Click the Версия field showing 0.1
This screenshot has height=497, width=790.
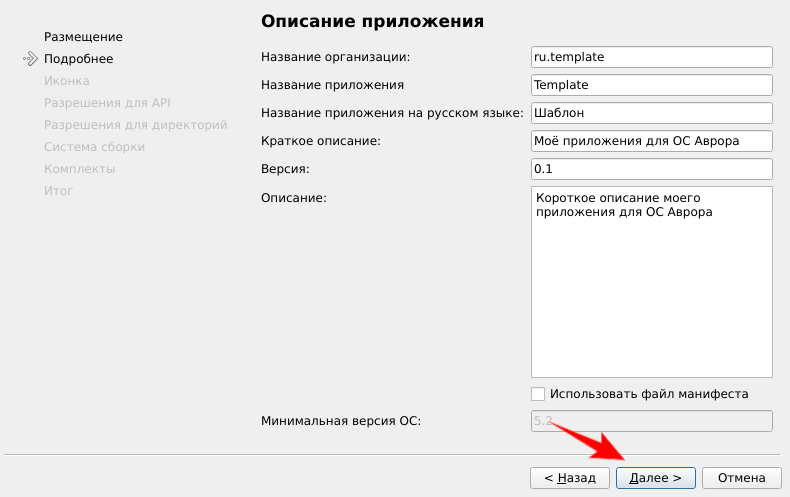pyautogui.click(x=651, y=169)
